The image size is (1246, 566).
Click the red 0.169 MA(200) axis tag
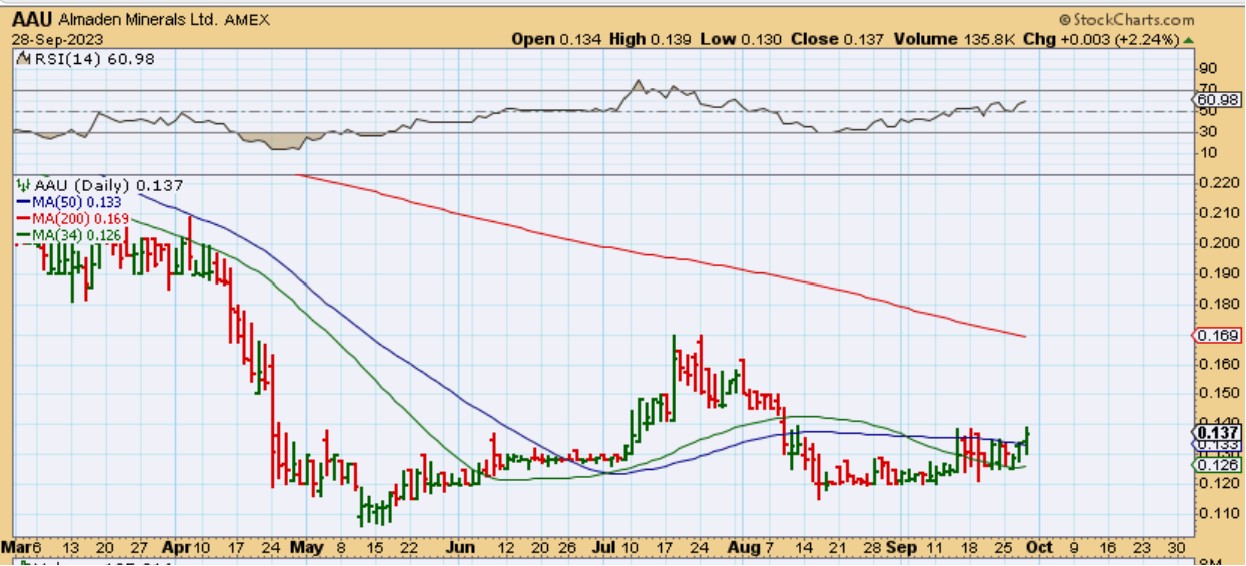[1219, 336]
